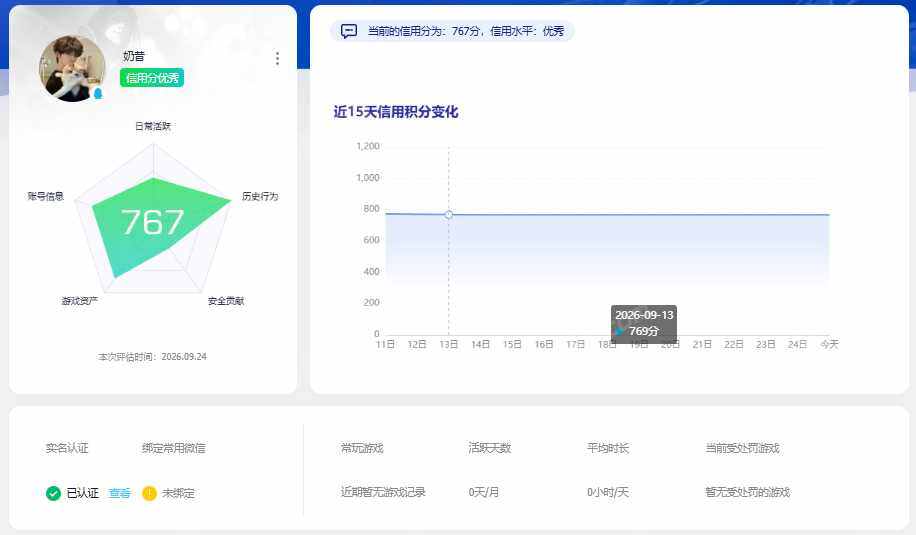Click the 当前的信用分为:767分 notice banner
Screen dimensions: 916x535
452,31
